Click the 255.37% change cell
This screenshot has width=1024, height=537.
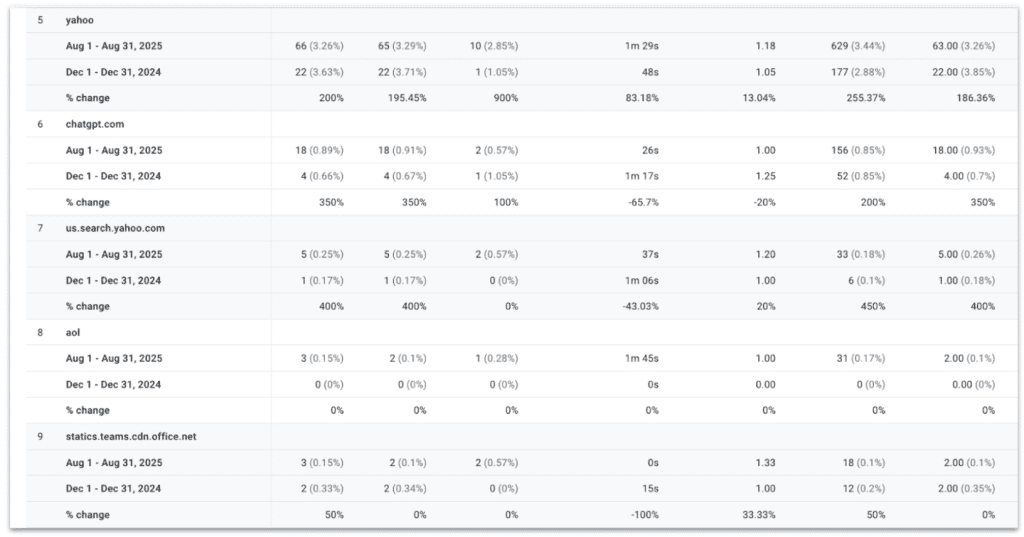tap(865, 98)
